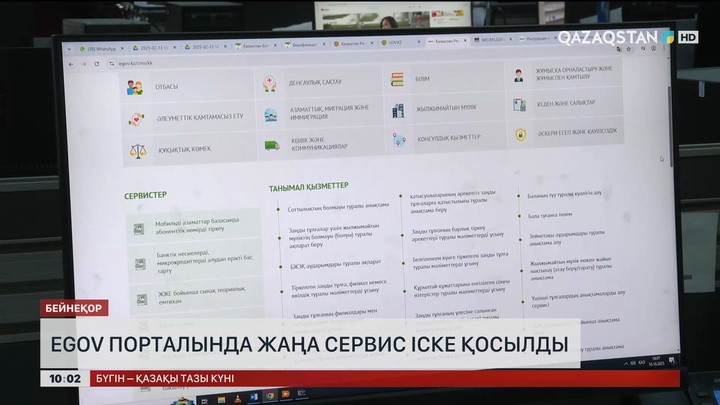Switch to the IMEI.RFS.GOV tab
This screenshot has height=405, width=720.
pos(493,40)
